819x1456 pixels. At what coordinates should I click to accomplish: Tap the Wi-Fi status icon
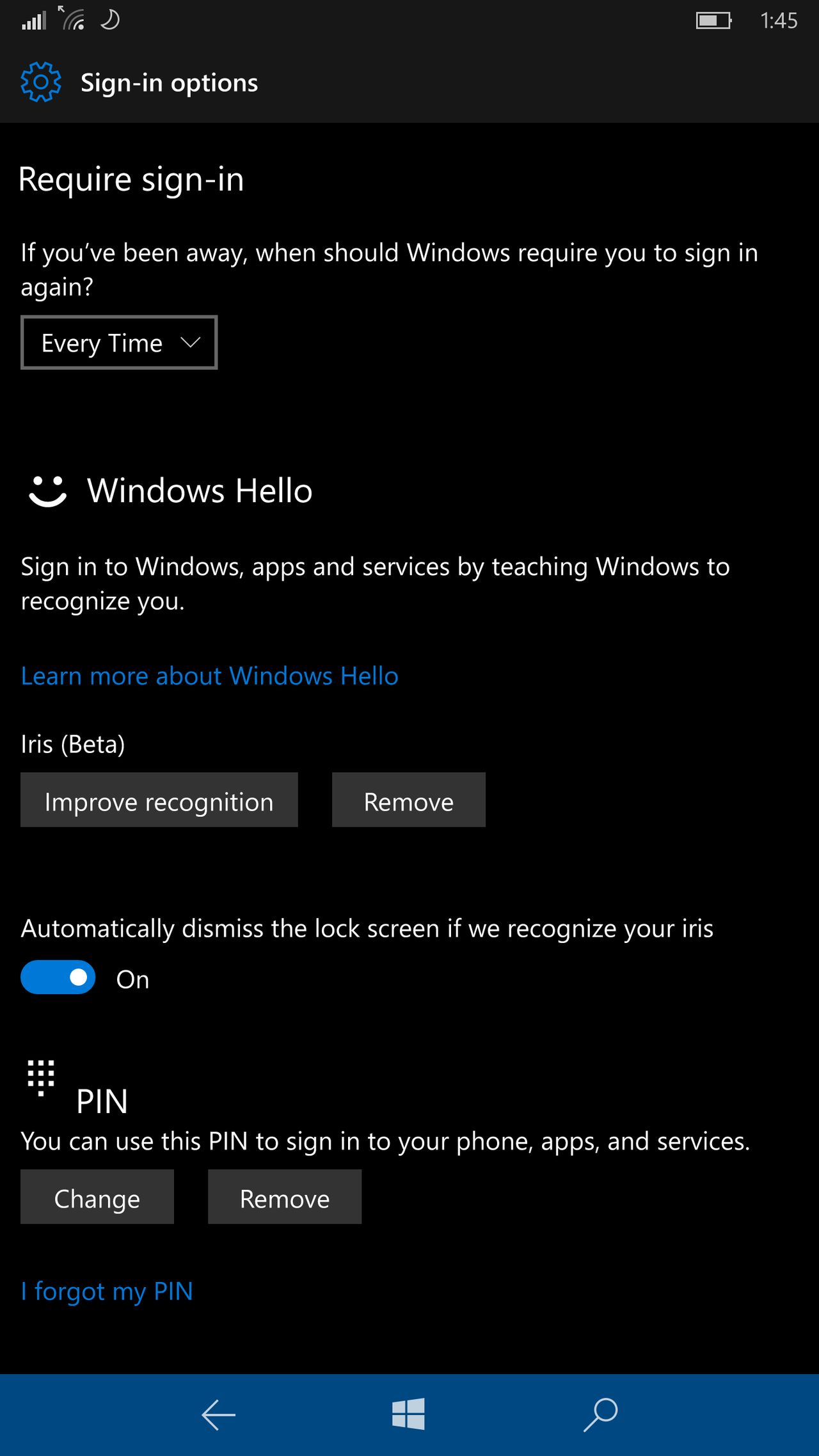(72, 19)
